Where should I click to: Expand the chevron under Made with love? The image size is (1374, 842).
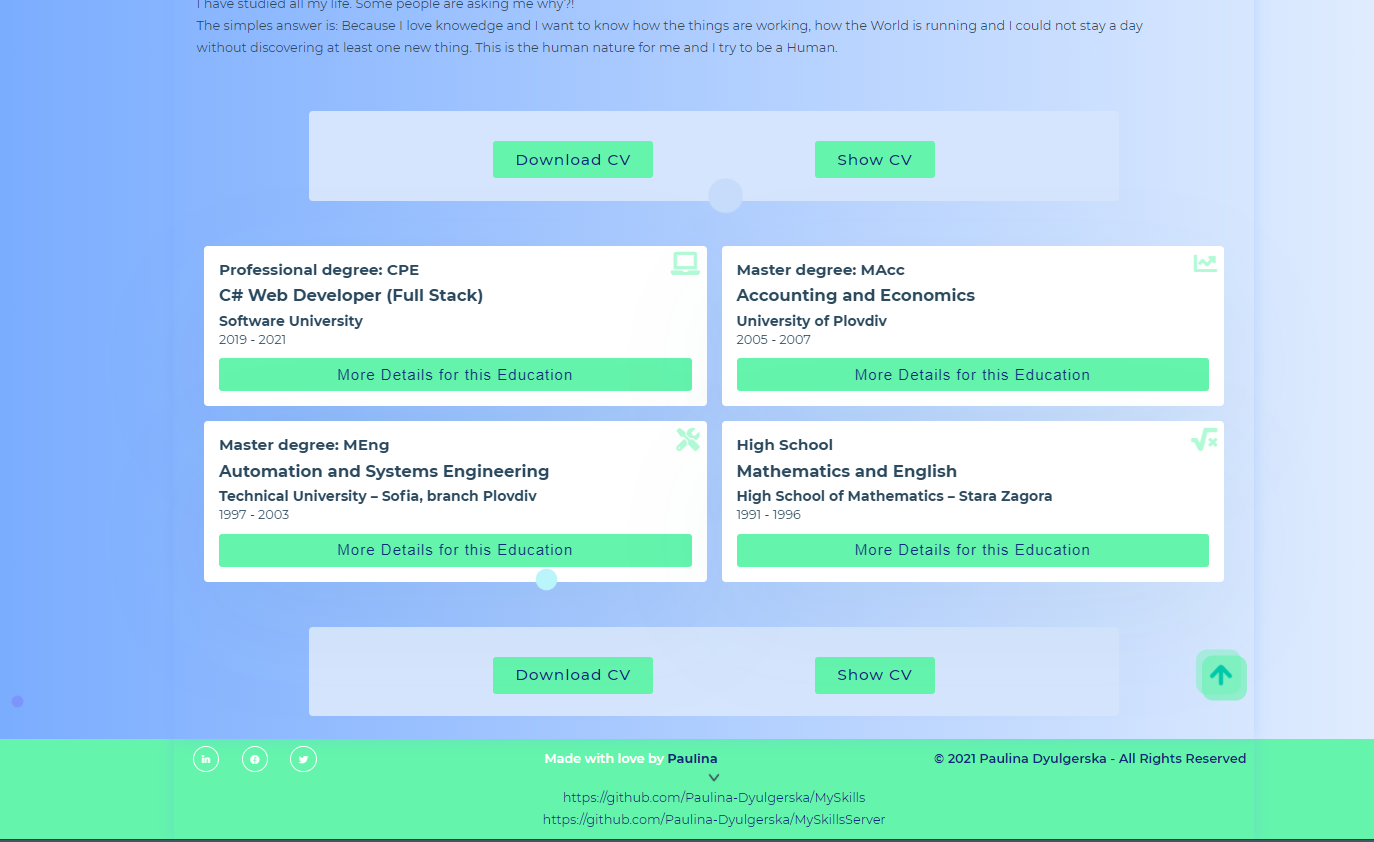pos(713,776)
